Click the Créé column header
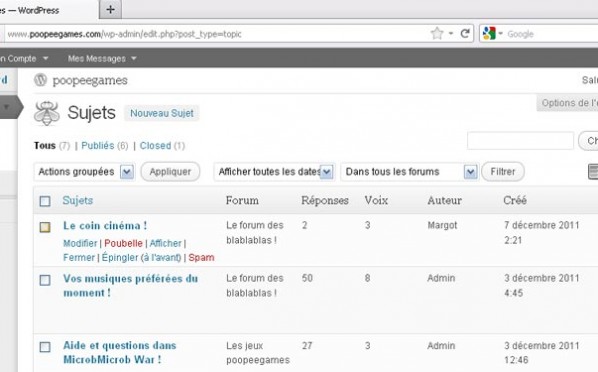The width and height of the screenshot is (598, 372). click(515, 200)
